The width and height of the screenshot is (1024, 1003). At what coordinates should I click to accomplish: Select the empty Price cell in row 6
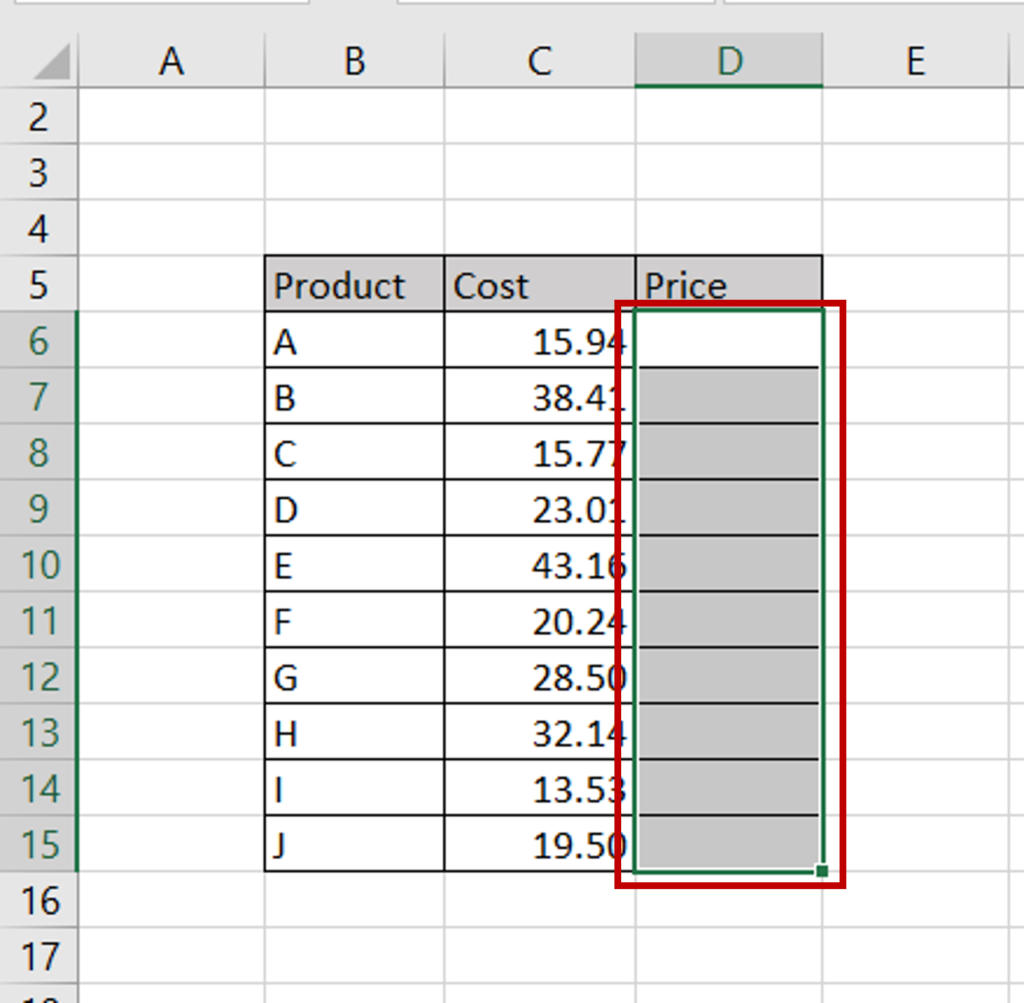coord(729,340)
